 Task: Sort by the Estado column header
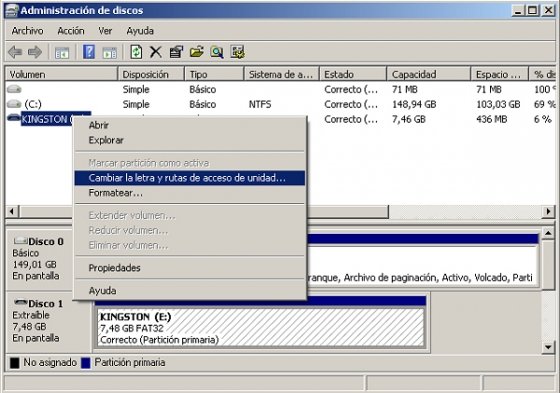click(353, 74)
